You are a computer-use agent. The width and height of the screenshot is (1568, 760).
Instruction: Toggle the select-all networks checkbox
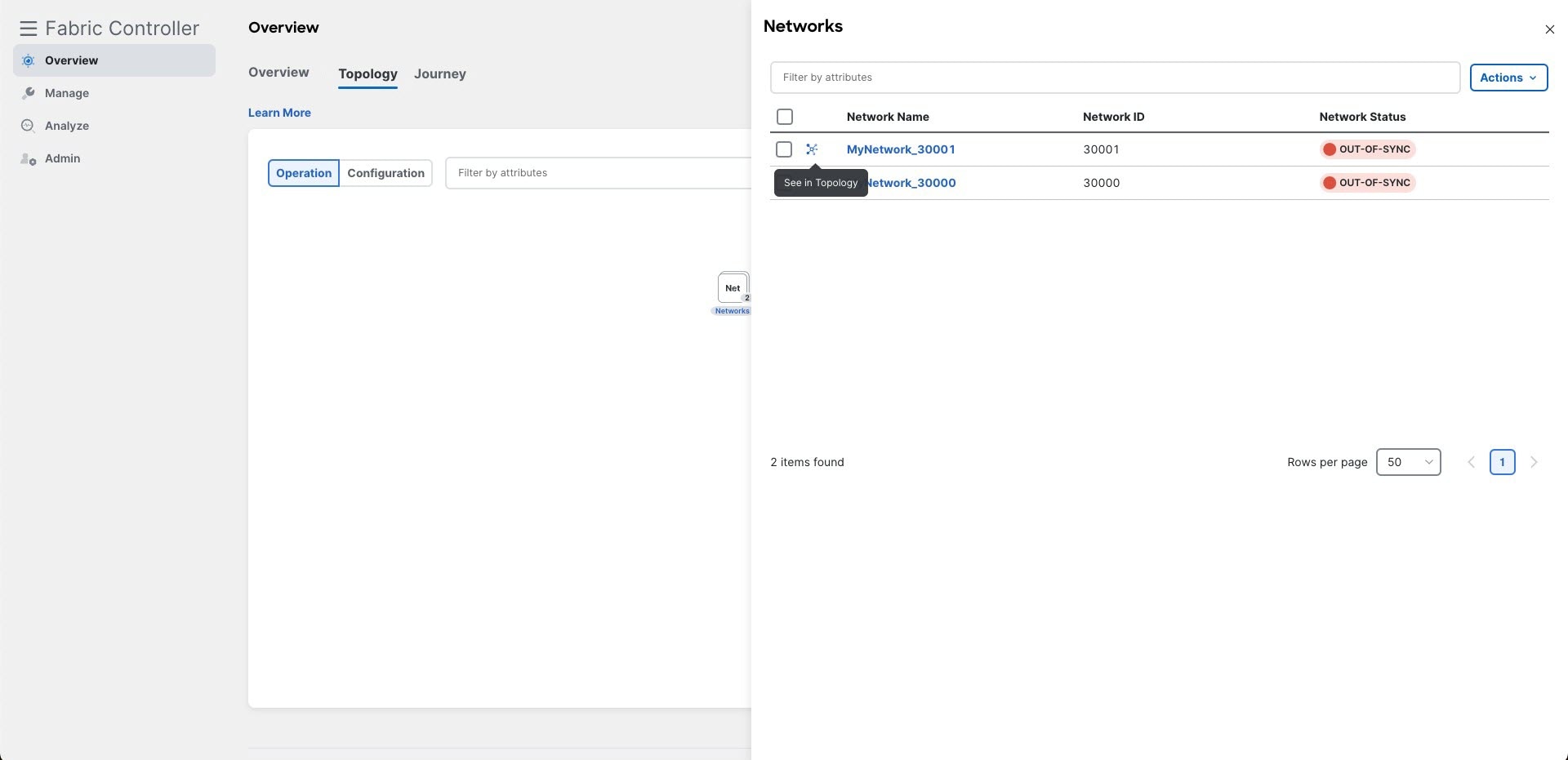(x=785, y=117)
